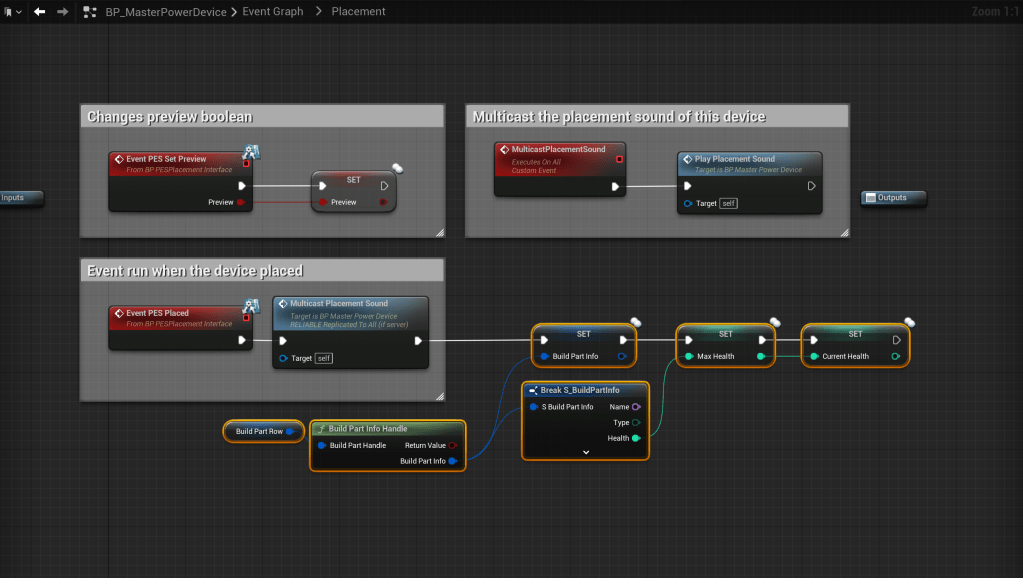Select the "Changes preview boolean" comment header

(x=261, y=117)
